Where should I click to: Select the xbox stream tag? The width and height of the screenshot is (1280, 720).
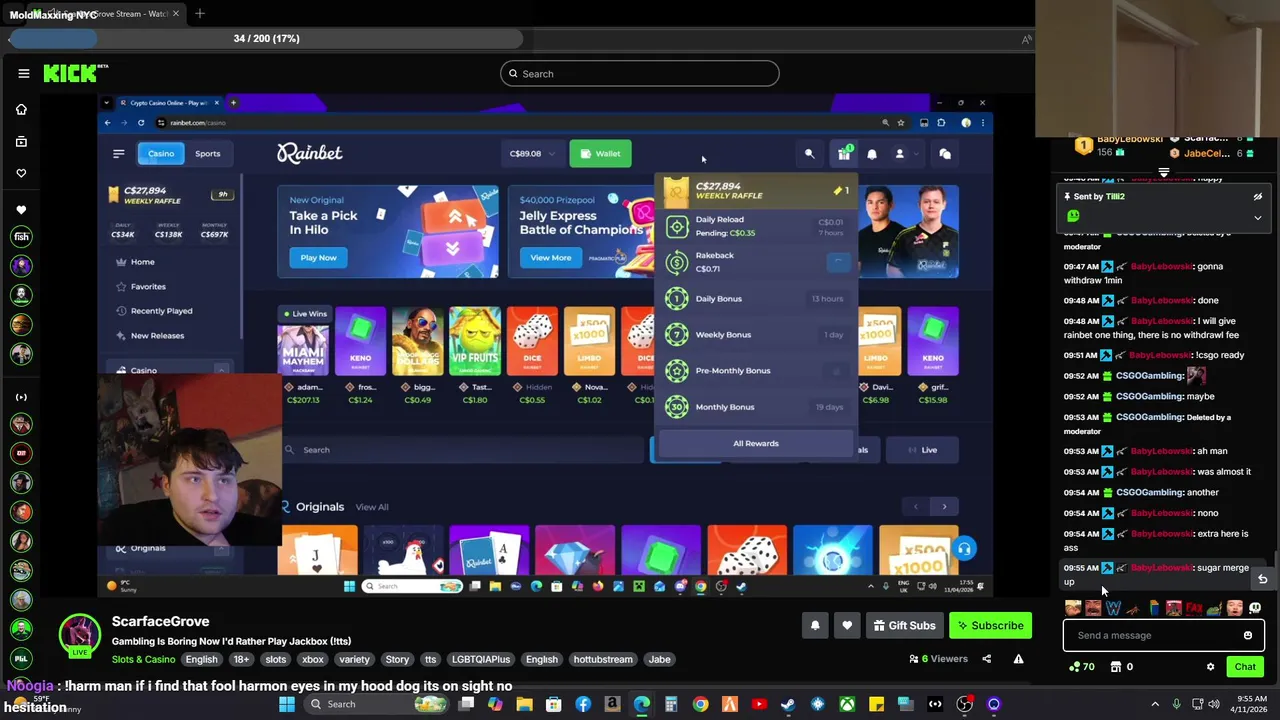313,659
